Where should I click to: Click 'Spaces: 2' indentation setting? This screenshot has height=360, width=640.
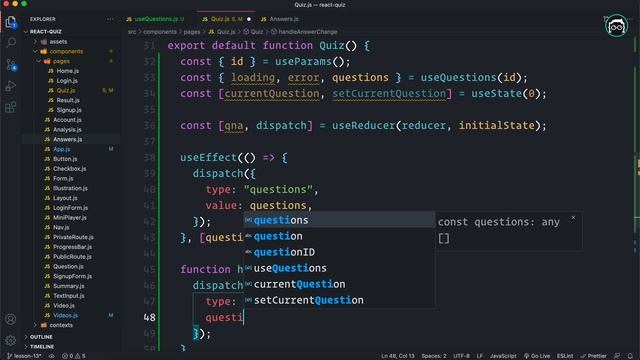point(434,356)
